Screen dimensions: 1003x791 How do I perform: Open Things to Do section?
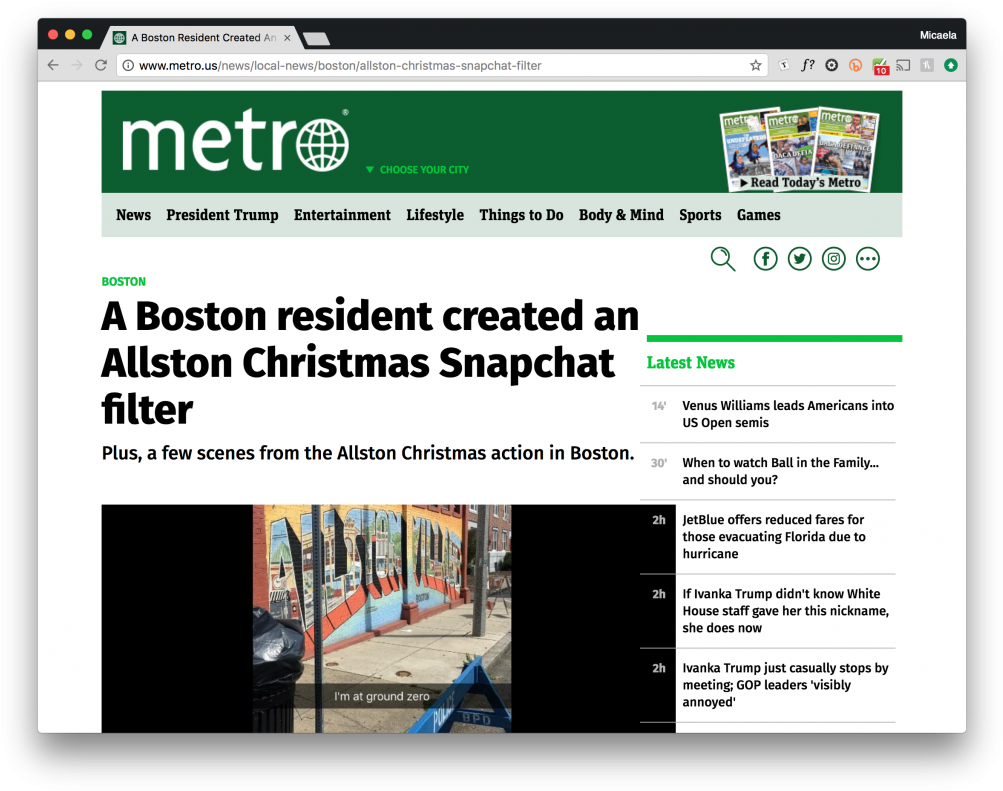521,215
